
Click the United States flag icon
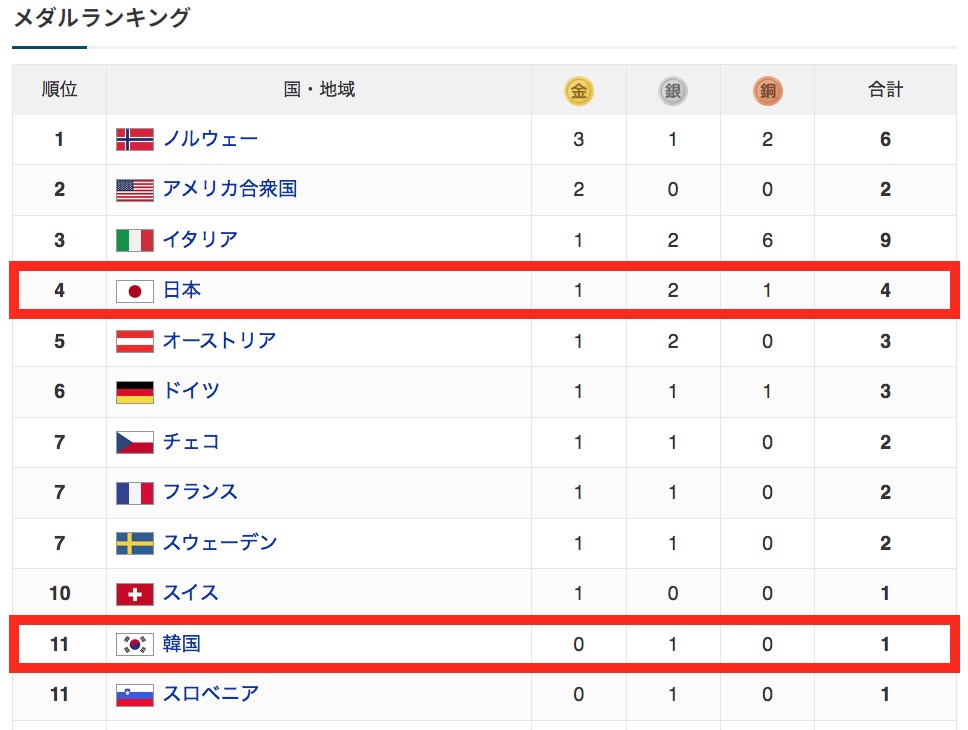[x=135, y=190]
